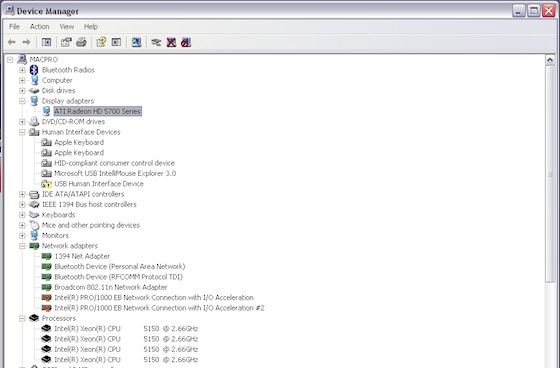
Task: Click the scrollbar up arrow
Action: pos(550,60)
